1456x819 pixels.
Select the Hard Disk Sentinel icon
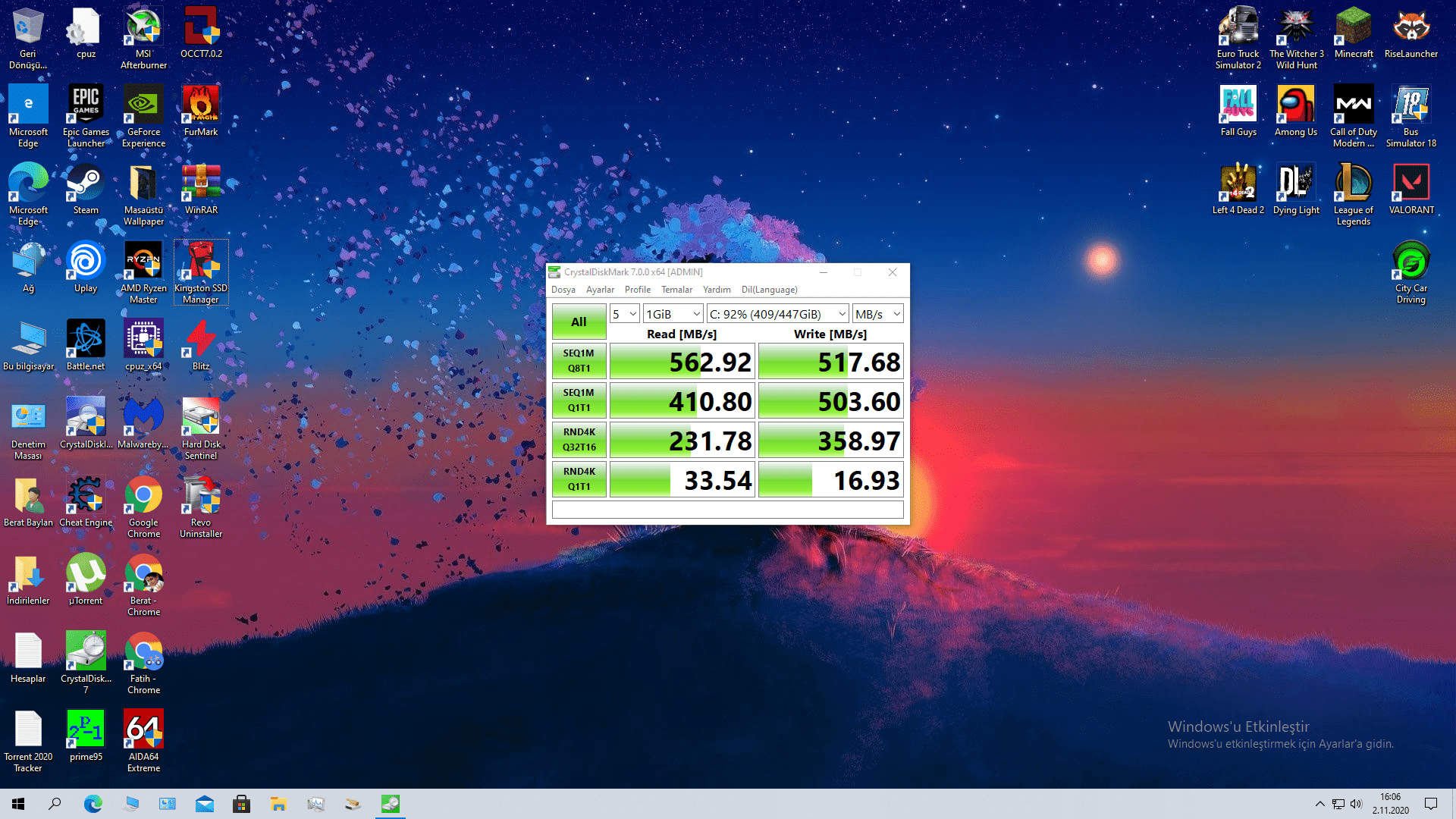pyautogui.click(x=201, y=419)
